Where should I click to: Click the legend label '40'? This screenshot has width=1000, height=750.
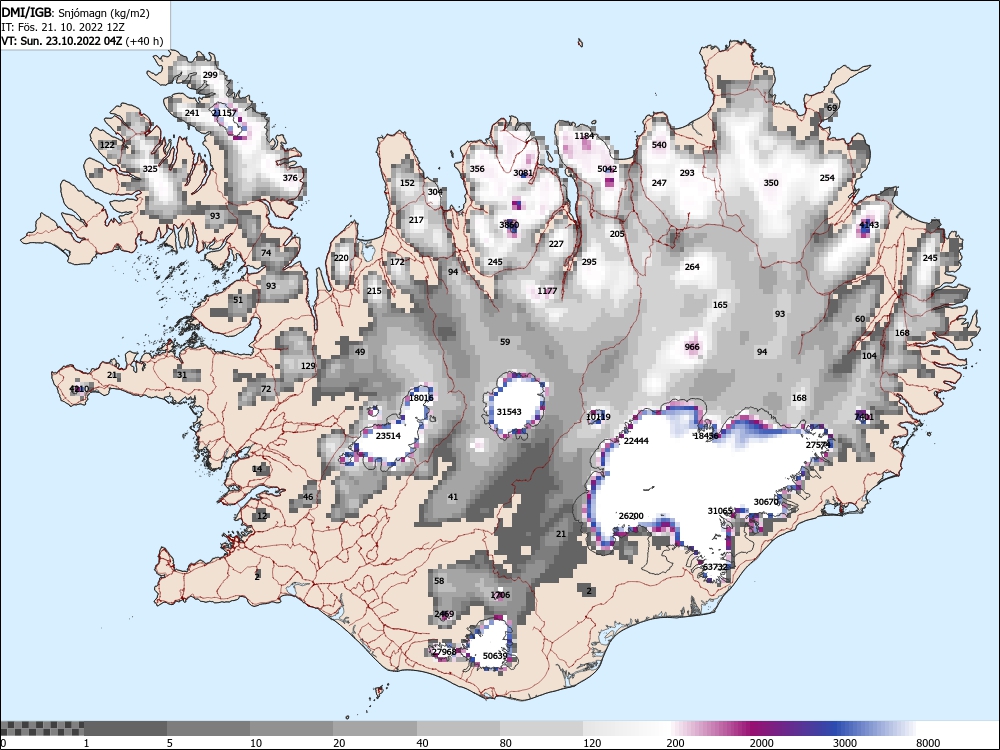[x=422, y=743]
